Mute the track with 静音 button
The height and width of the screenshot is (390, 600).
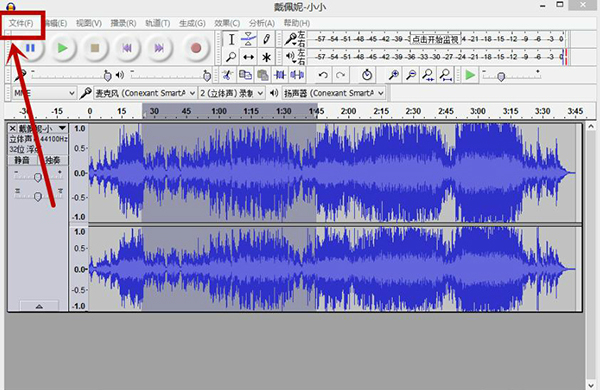tap(22, 160)
